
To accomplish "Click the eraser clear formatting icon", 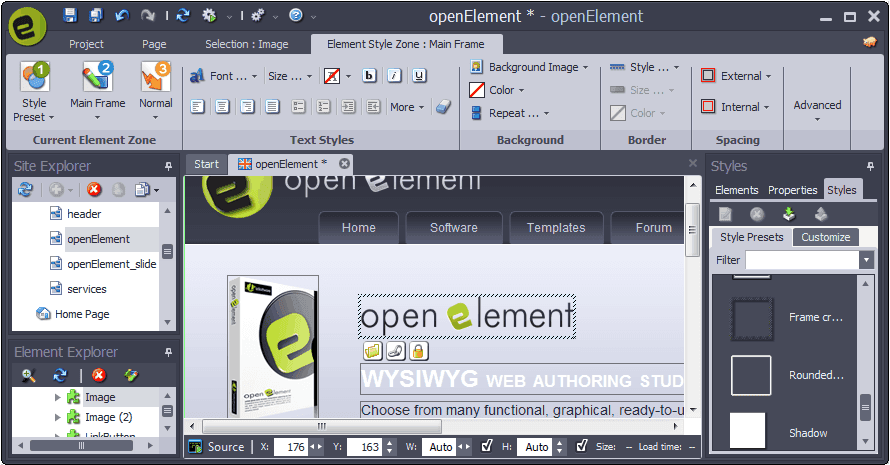I will [443, 107].
